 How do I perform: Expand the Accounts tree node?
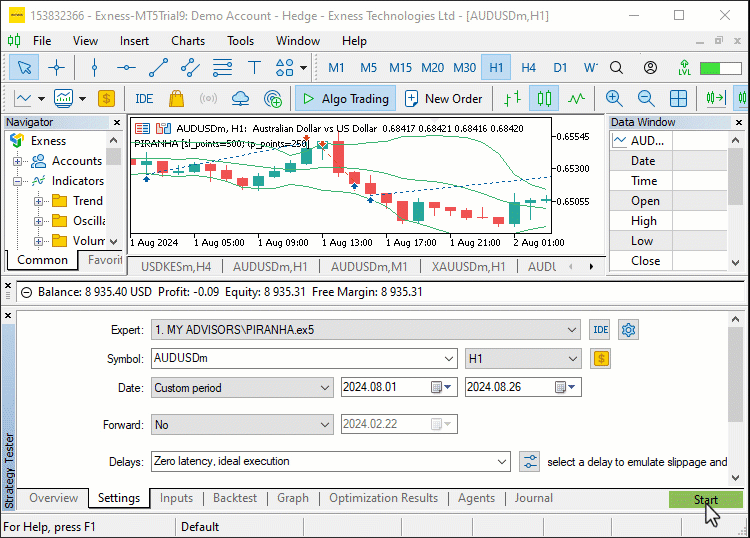coord(17,161)
